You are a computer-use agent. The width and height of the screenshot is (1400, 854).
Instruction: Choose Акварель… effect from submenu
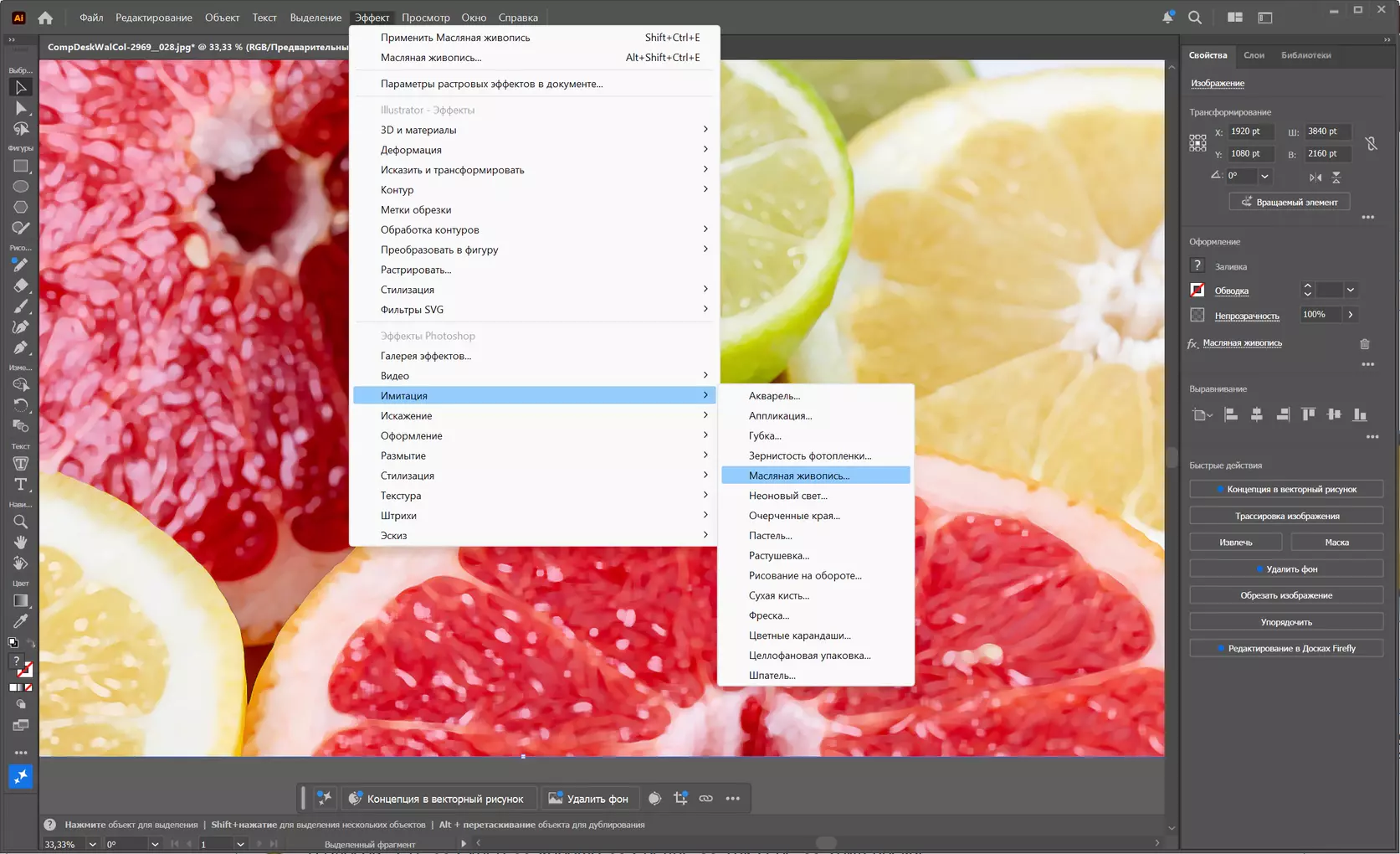pos(816,396)
